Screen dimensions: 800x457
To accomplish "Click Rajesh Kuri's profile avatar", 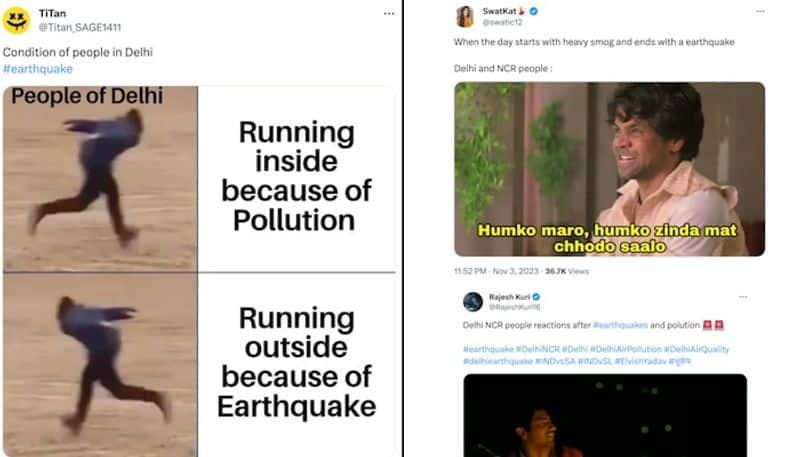I will click(473, 302).
